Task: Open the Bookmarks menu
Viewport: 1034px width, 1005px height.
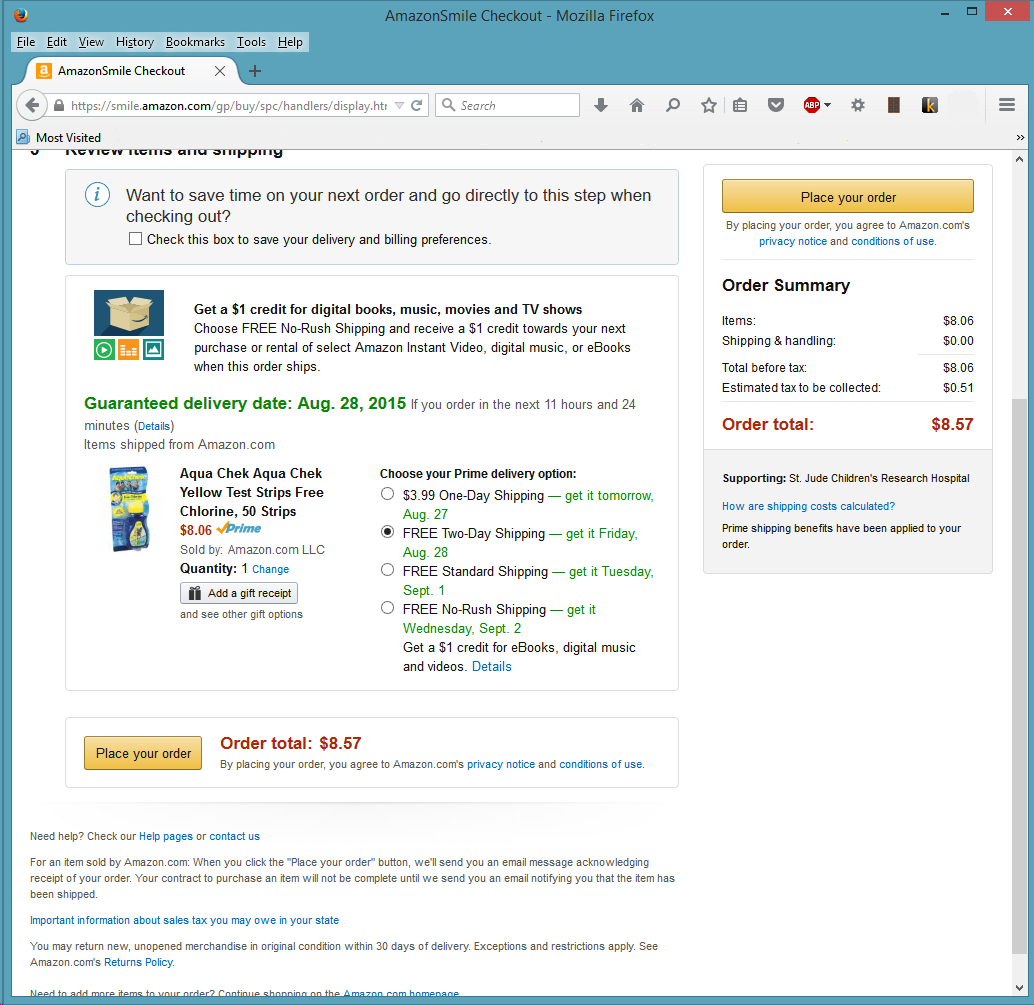Action: tap(195, 42)
